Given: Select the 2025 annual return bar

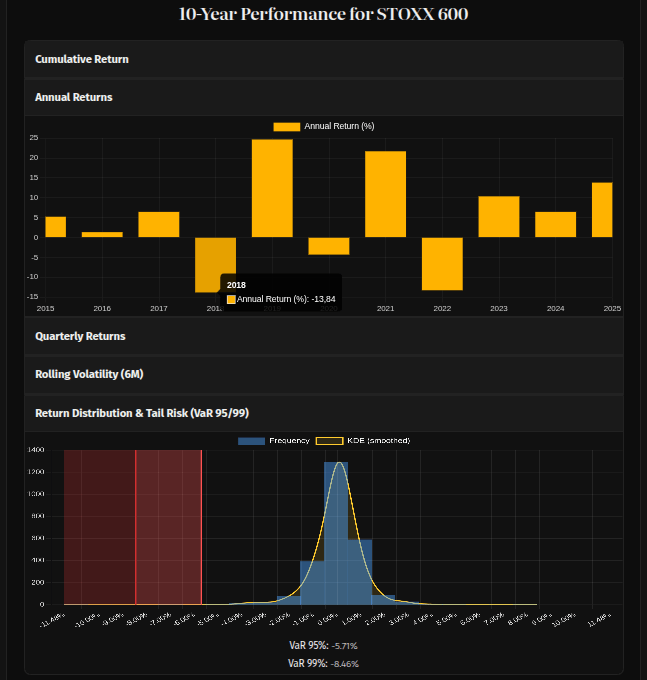Looking at the screenshot, I should click(x=602, y=210).
